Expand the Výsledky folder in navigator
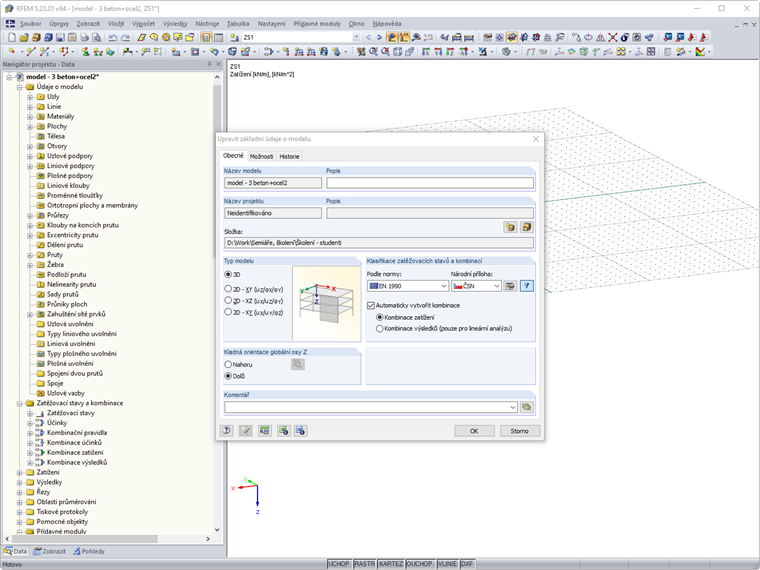Viewport: 760px width, 570px height. pyautogui.click(x=19, y=482)
